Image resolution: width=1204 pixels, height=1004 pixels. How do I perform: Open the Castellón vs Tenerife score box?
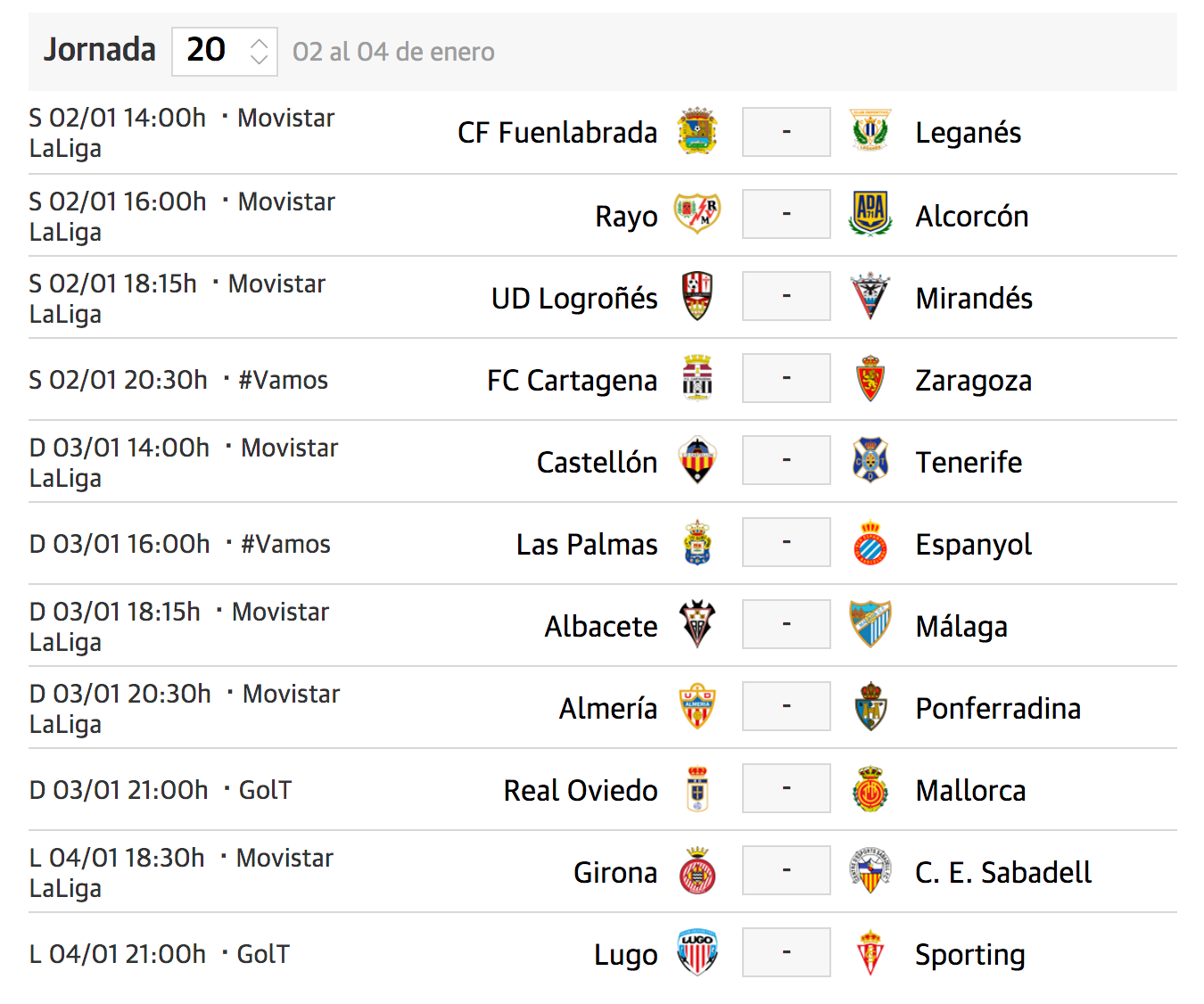[787, 460]
